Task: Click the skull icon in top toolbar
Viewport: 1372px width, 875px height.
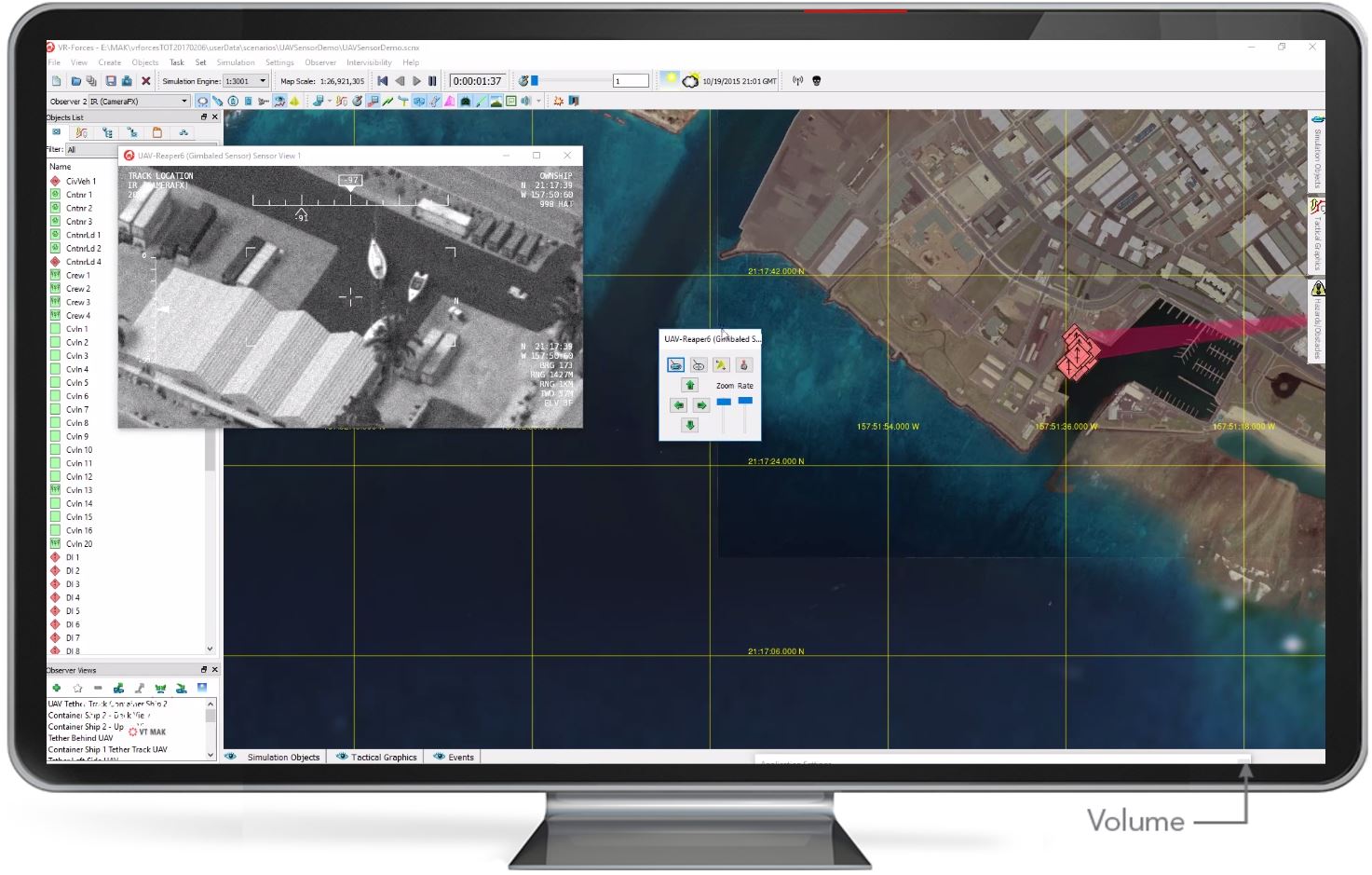Action: click(817, 81)
